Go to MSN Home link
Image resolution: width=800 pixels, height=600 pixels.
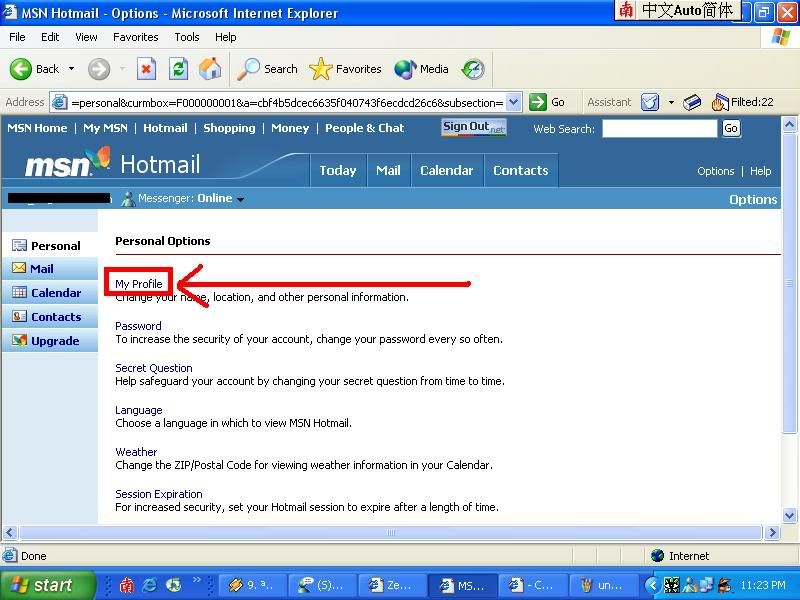(x=37, y=128)
